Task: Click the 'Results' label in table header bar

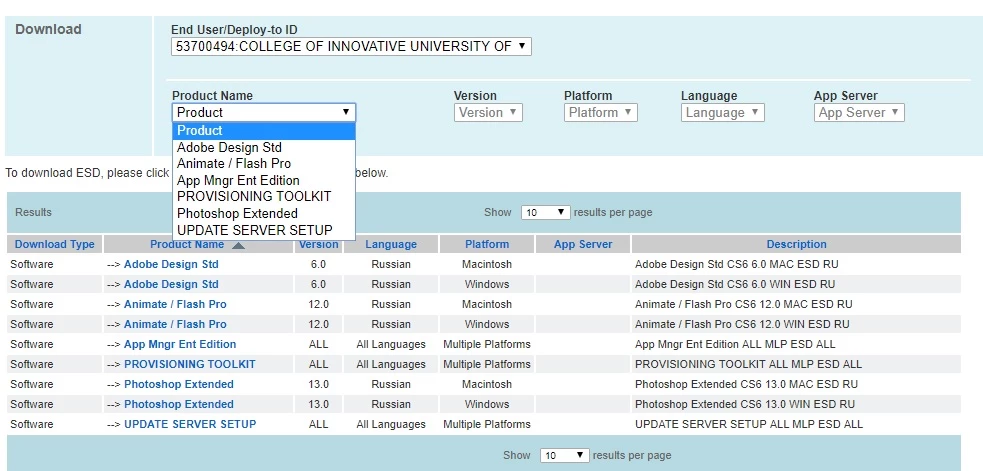Action: click(33, 212)
